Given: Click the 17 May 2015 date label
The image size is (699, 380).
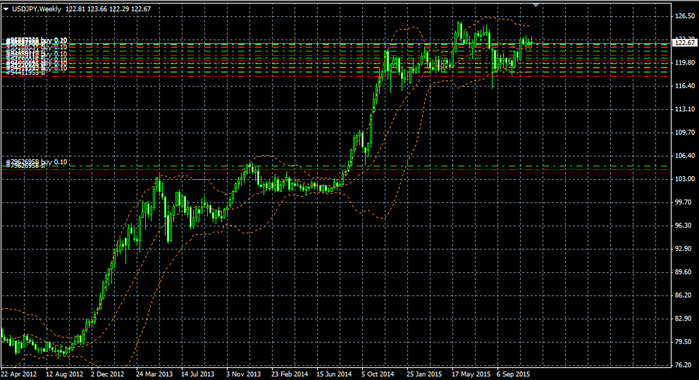Looking at the screenshot, I should [471, 374].
